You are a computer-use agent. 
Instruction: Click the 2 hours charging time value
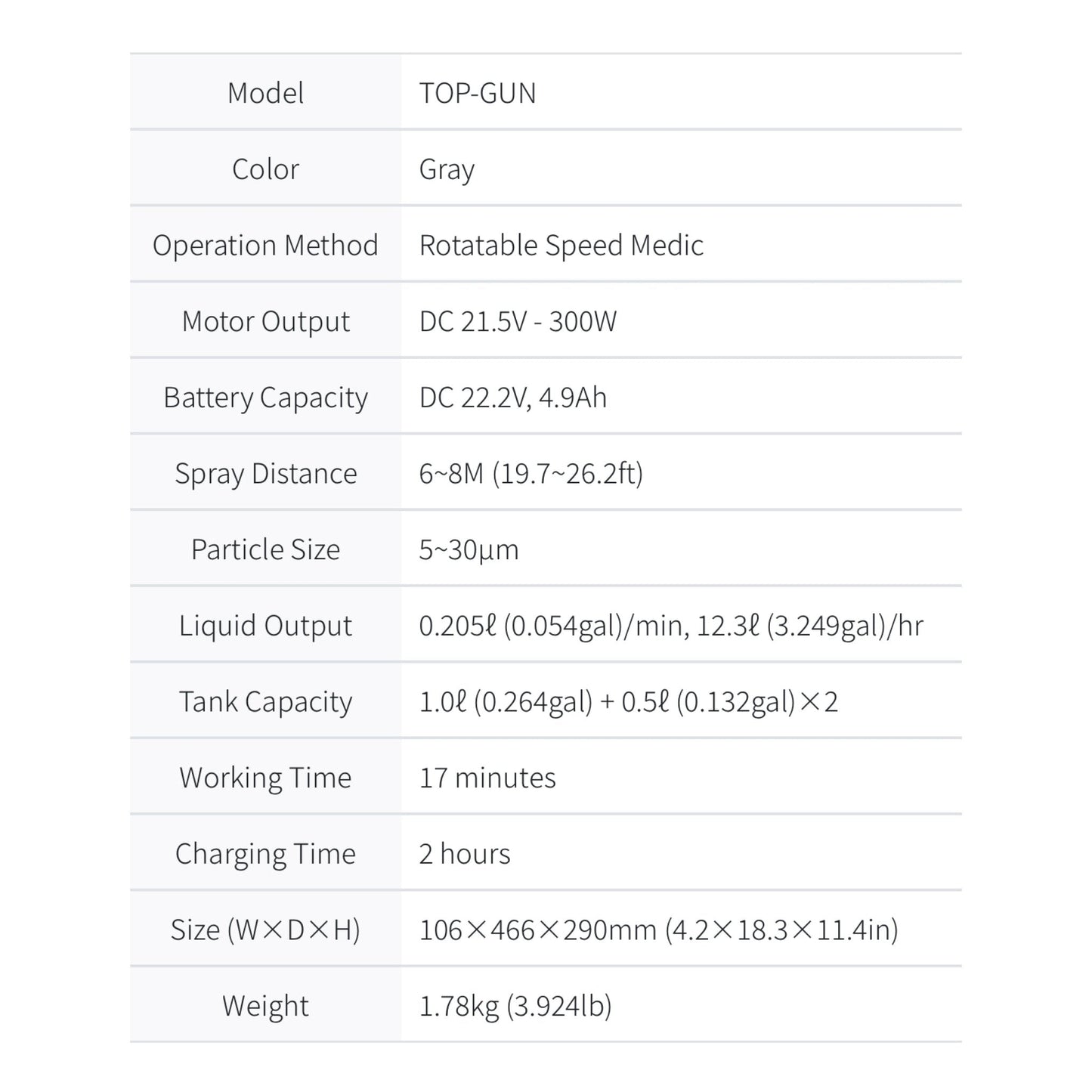click(x=465, y=854)
